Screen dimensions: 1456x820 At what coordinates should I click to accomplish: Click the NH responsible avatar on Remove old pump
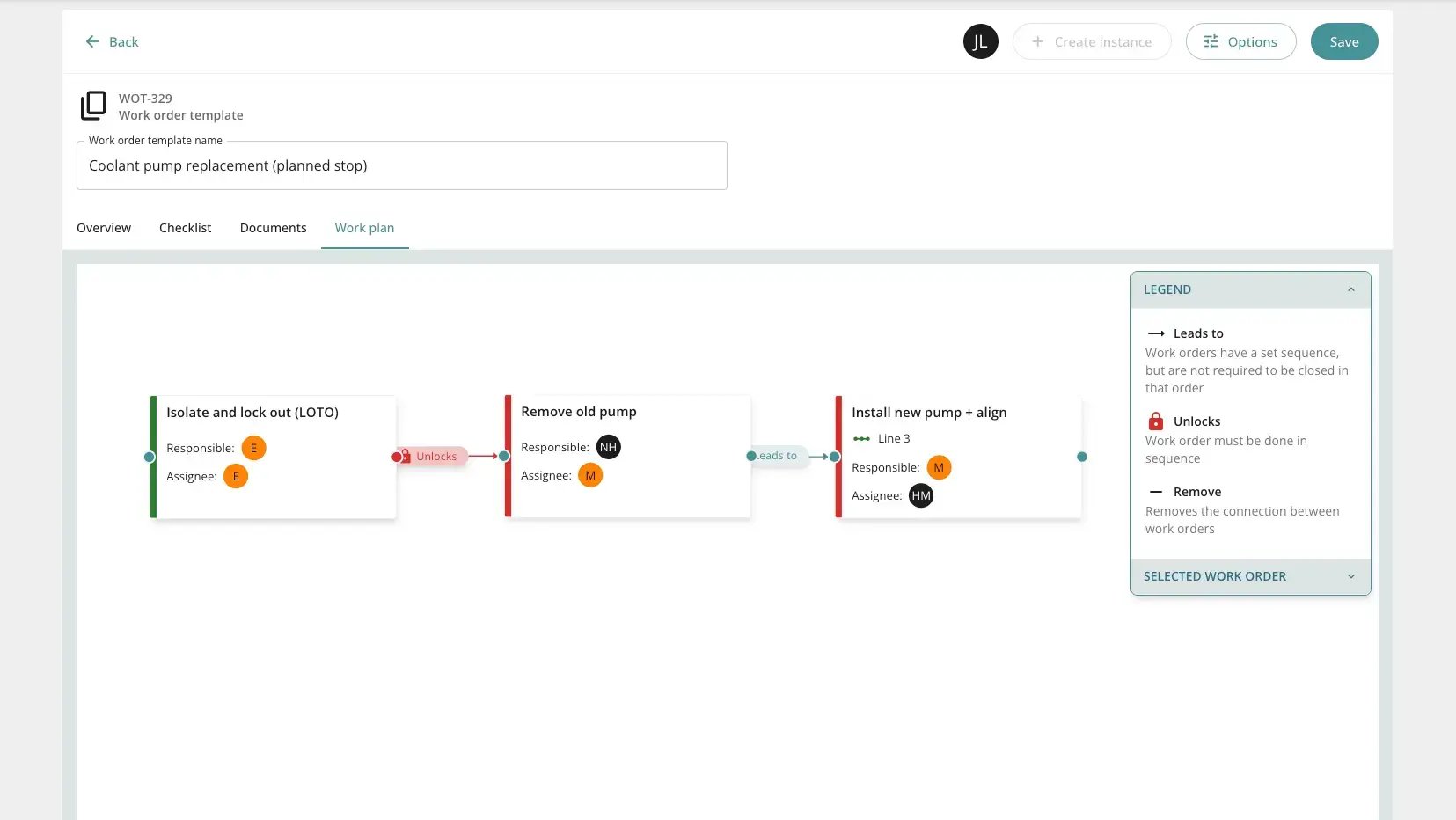[608, 447]
